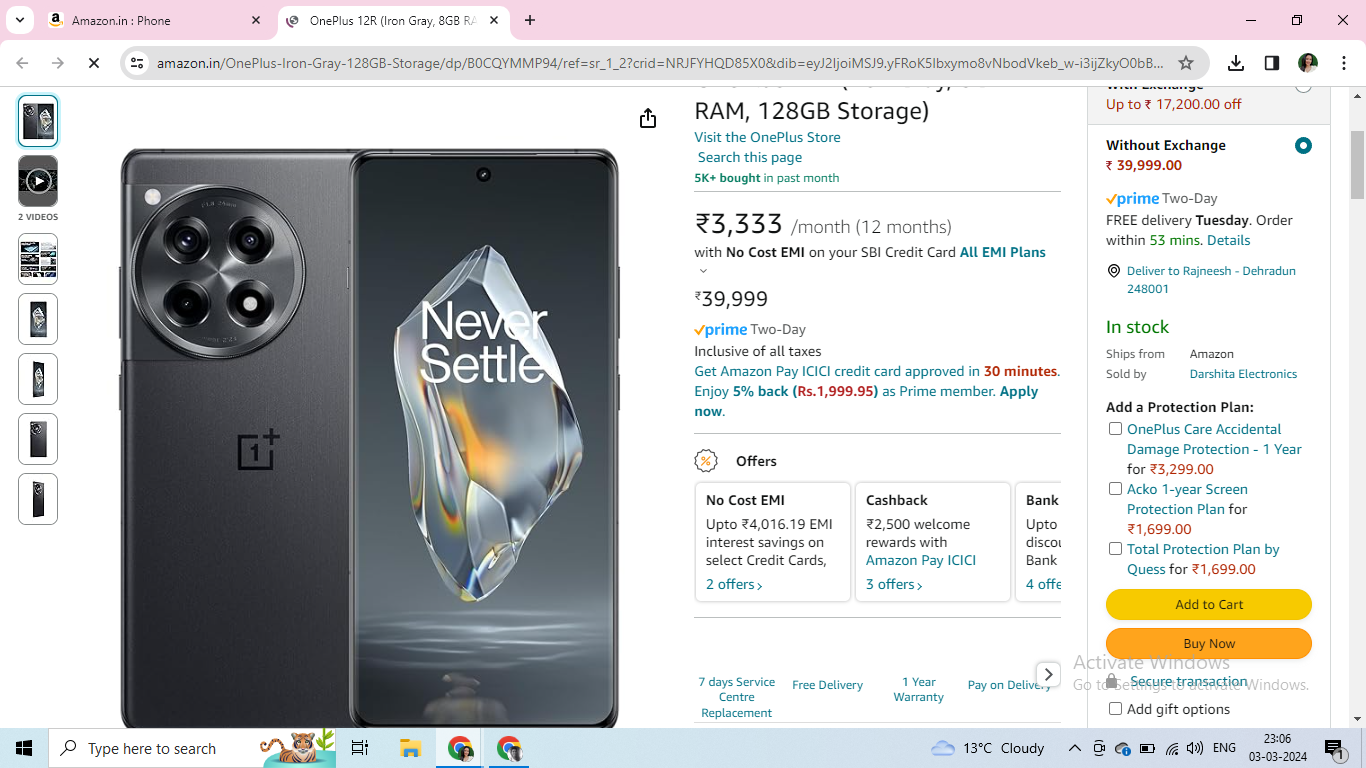Toggle the browser side panel icon
The width and height of the screenshot is (1366, 768).
click(1272, 63)
